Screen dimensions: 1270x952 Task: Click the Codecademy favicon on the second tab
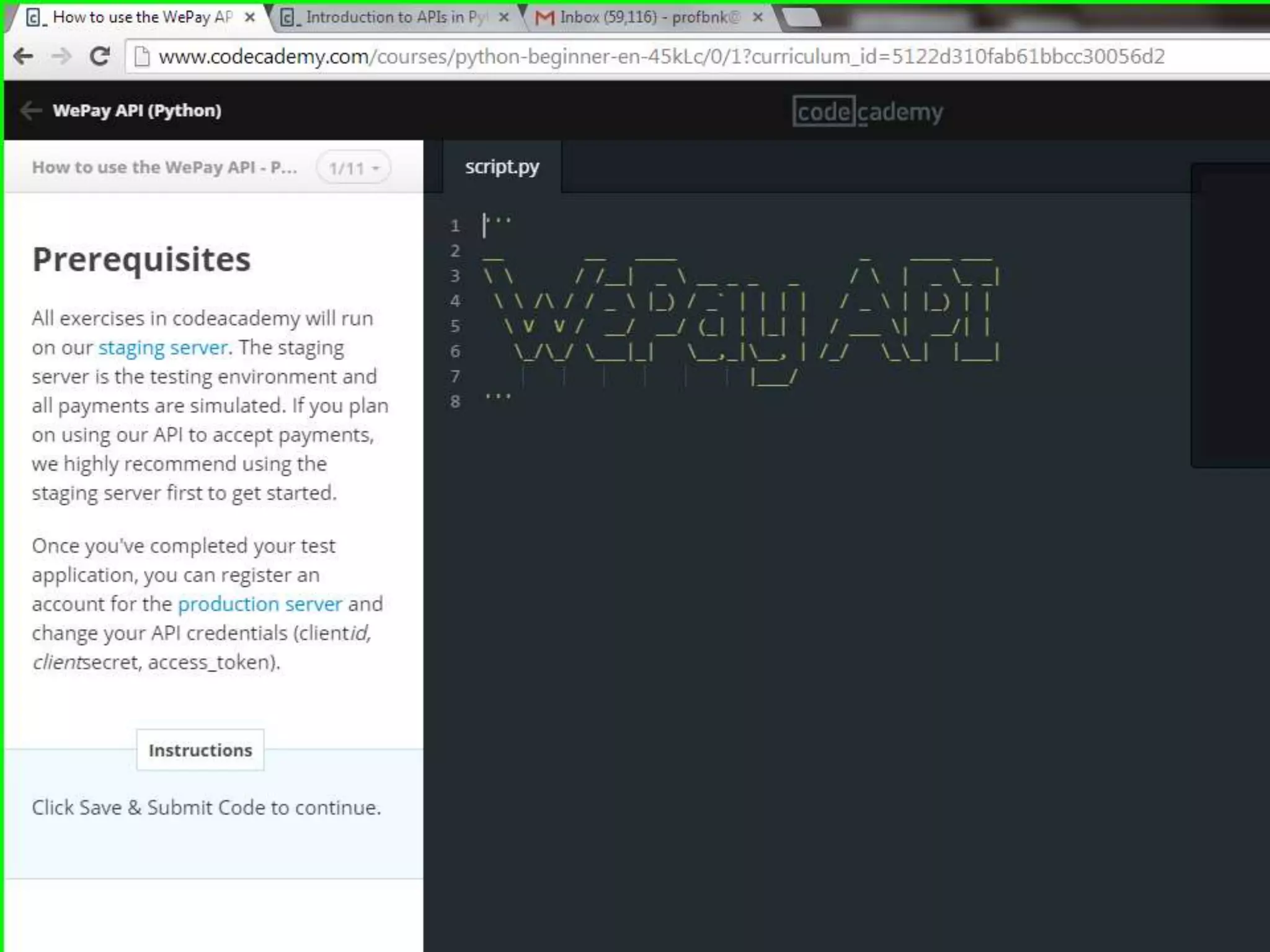point(290,17)
